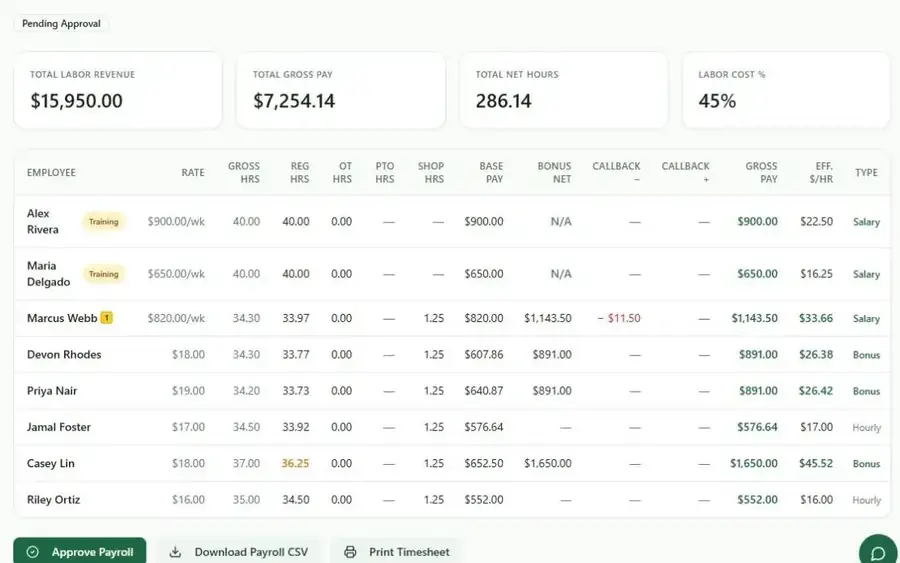This screenshot has height=563, width=900.
Task: Click the EFF. $/HR column header
Action: click(821, 172)
